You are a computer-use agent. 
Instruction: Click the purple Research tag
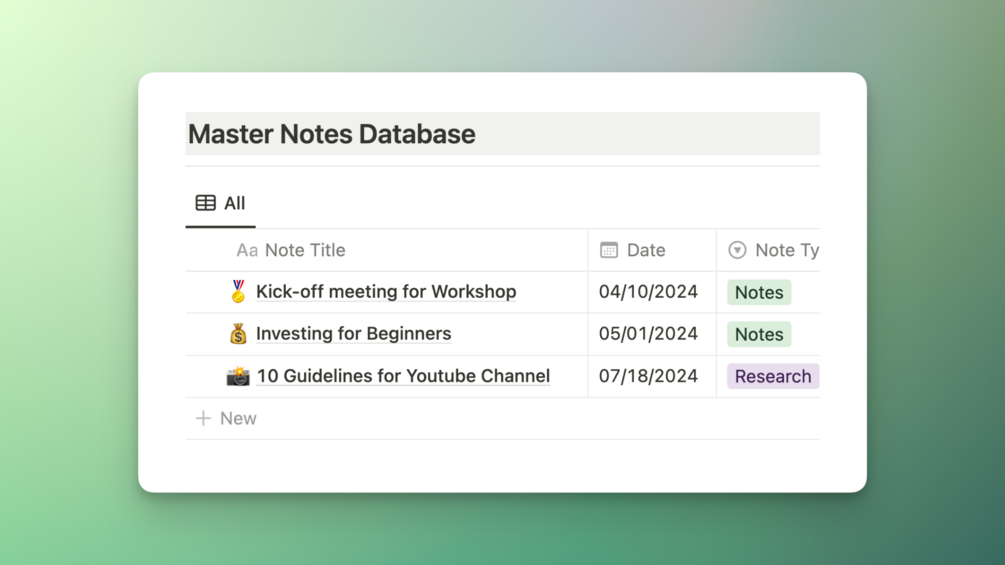[x=772, y=376]
